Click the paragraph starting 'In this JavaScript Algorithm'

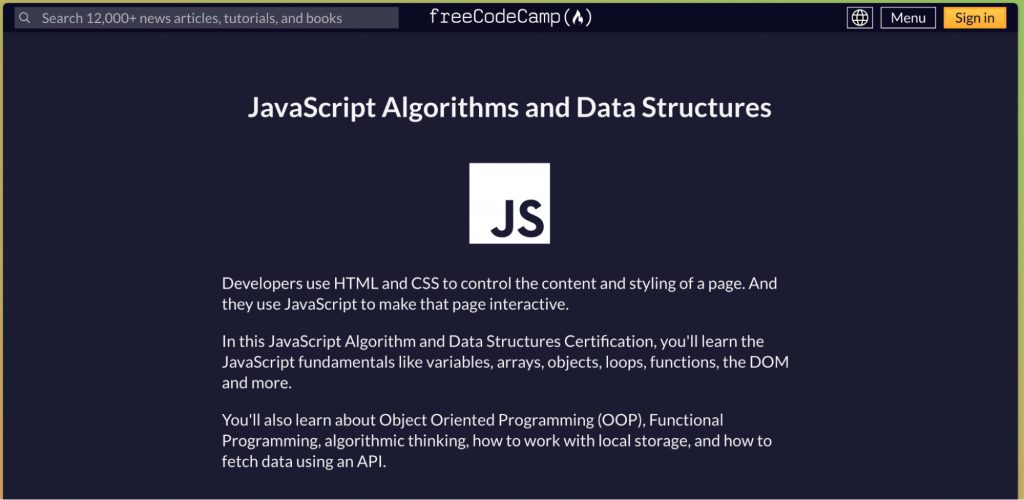(505, 362)
